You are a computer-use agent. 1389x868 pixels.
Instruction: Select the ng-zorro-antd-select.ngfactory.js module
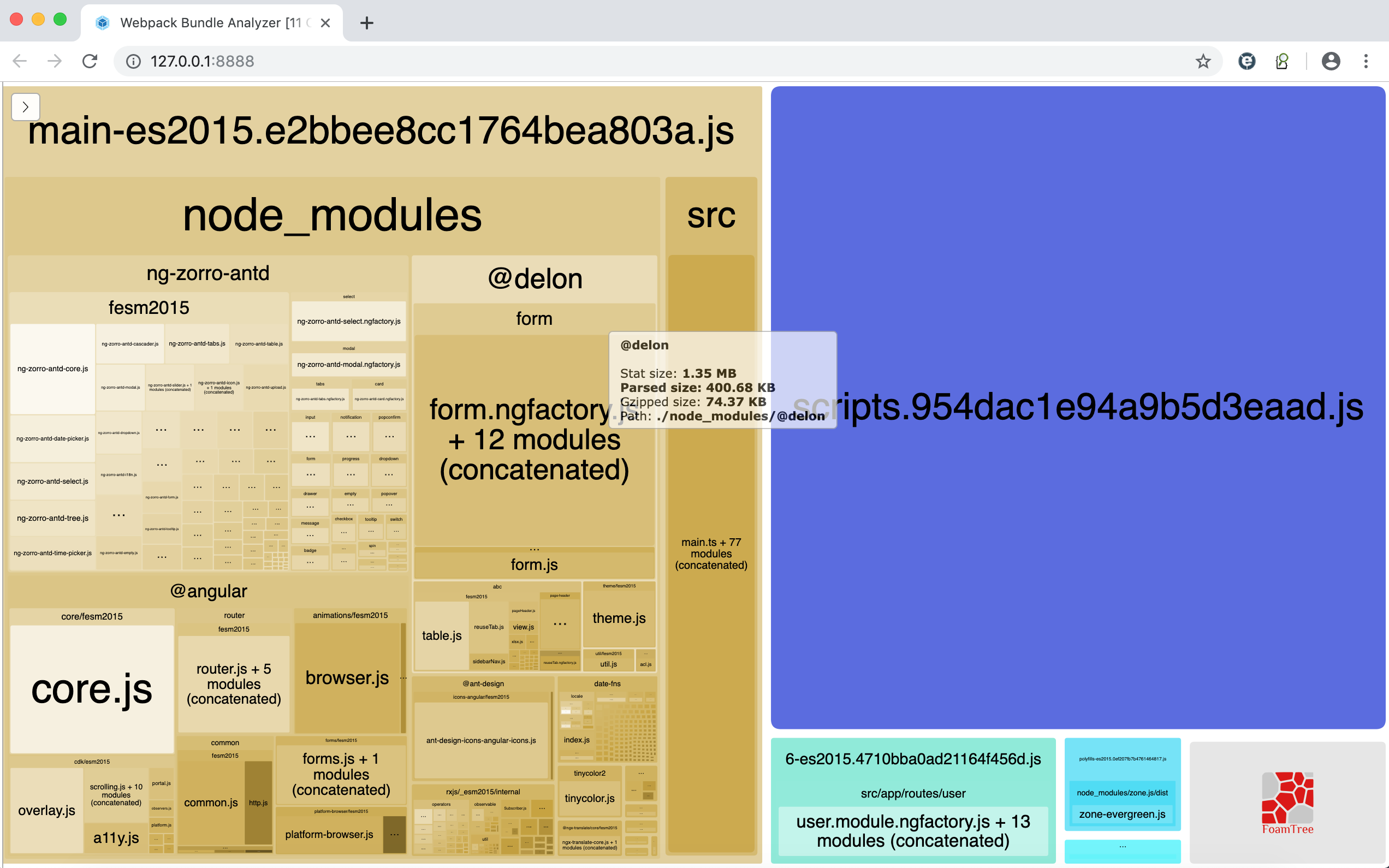tap(348, 321)
